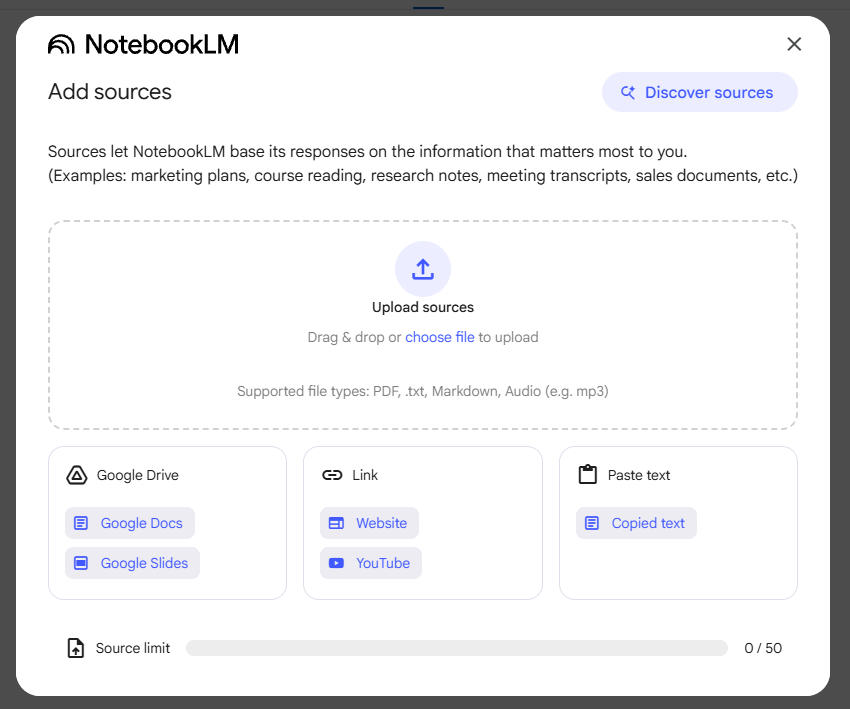Click the Google Drive triangle icon
The width and height of the screenshot is (850, 709).
click(x=77, y=475)
